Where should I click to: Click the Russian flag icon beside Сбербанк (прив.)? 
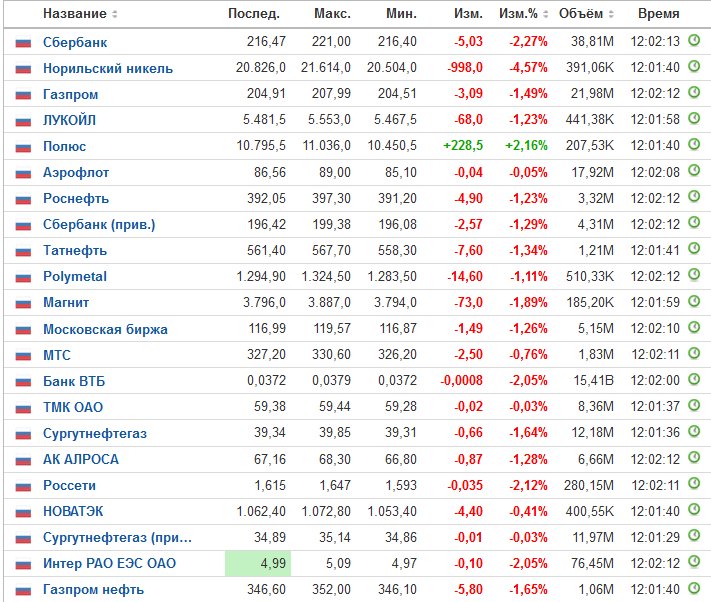[x=23, y=225]
